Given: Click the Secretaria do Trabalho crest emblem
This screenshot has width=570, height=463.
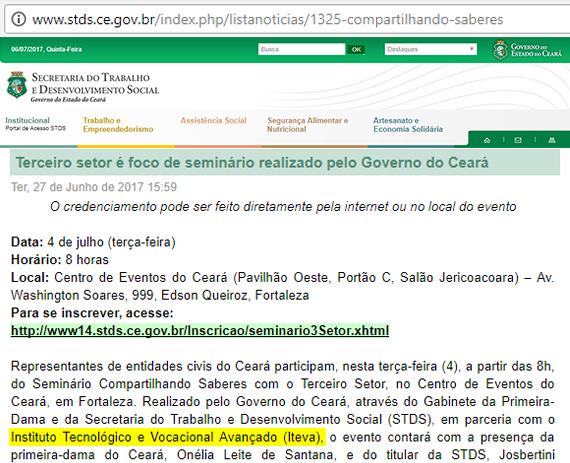Looking at the screenshot, I should 17,85.
